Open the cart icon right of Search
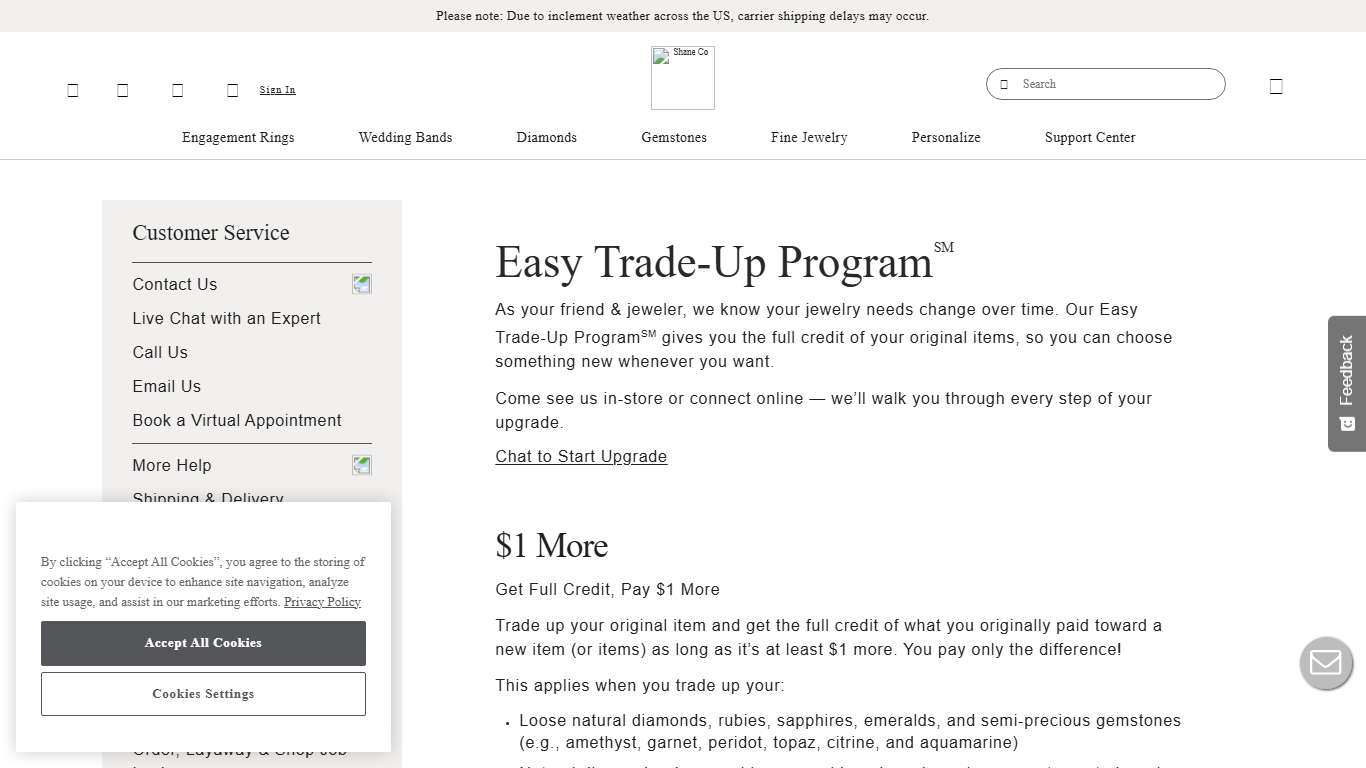 coord(1275,87)
